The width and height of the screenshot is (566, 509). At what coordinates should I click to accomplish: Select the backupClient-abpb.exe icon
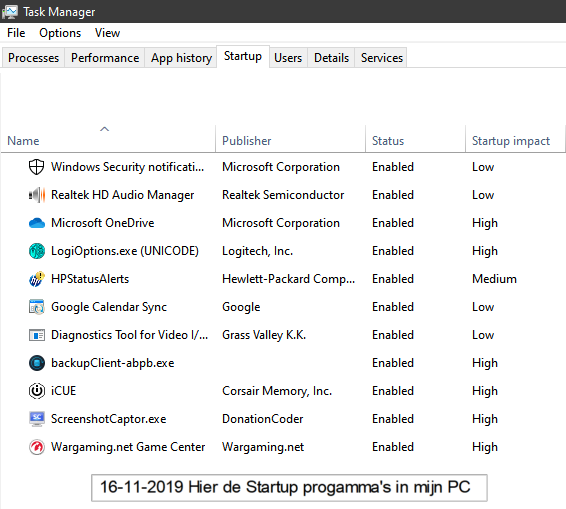point(36,363)
